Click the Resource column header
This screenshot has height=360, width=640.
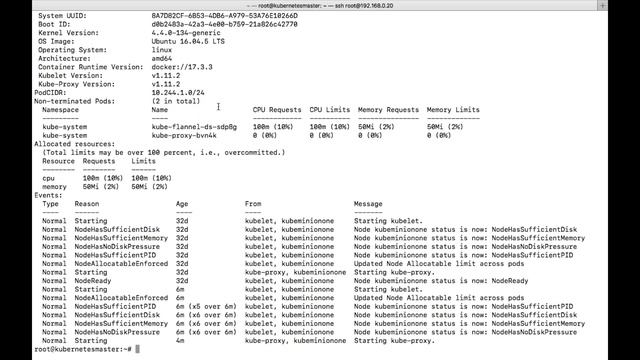[x=58, y=161]
